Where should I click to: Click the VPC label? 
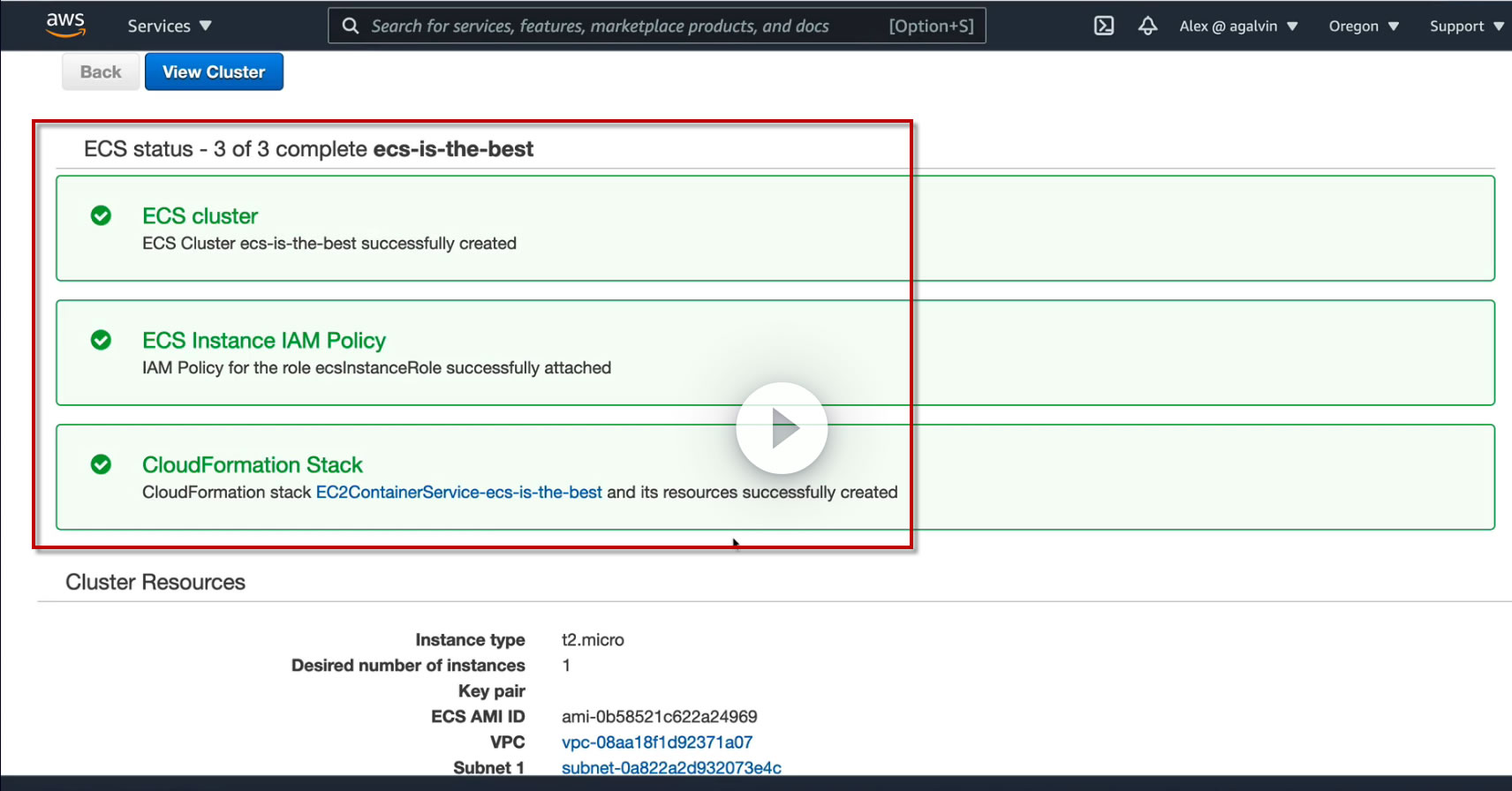(508, 742)
